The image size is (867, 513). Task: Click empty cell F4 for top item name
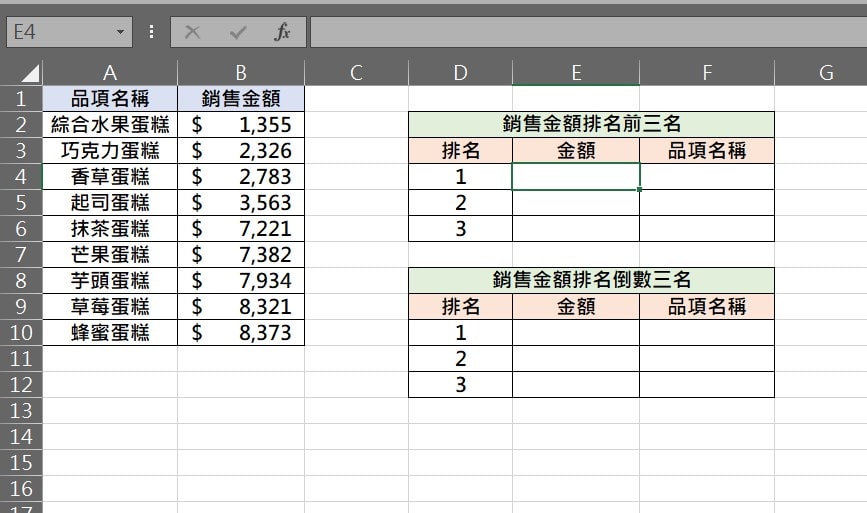tap(707, 177)
